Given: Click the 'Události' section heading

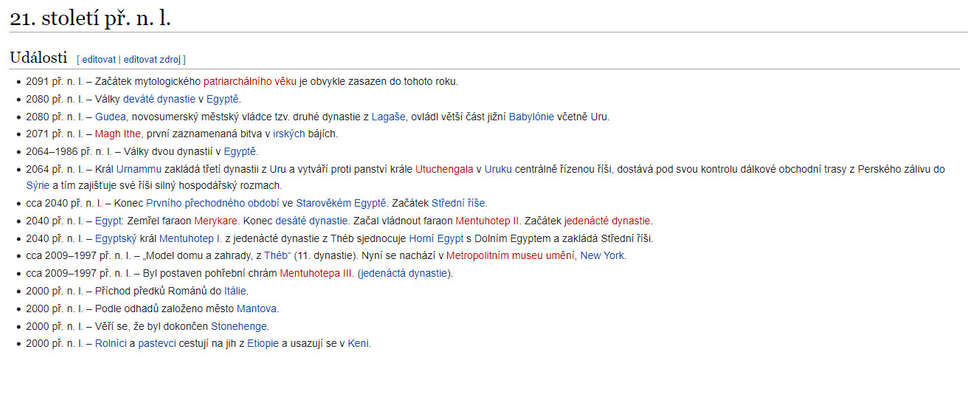Looking at the screenshot, I should pyautogui.click(x=38, y=58).
